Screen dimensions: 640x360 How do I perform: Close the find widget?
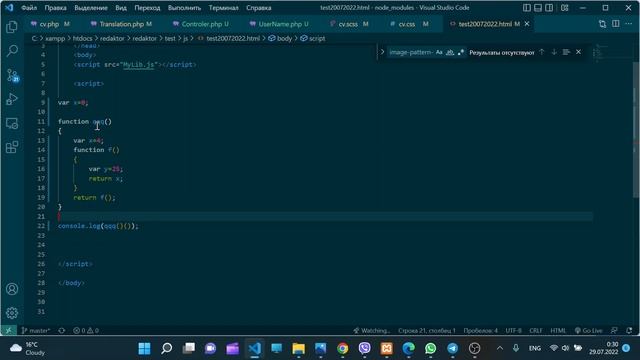[578, 52]
